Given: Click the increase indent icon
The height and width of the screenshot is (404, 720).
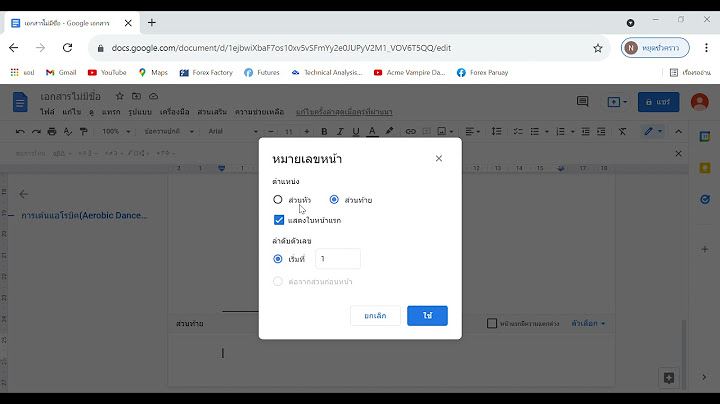Looking at the screenshot, I should 601,132.
